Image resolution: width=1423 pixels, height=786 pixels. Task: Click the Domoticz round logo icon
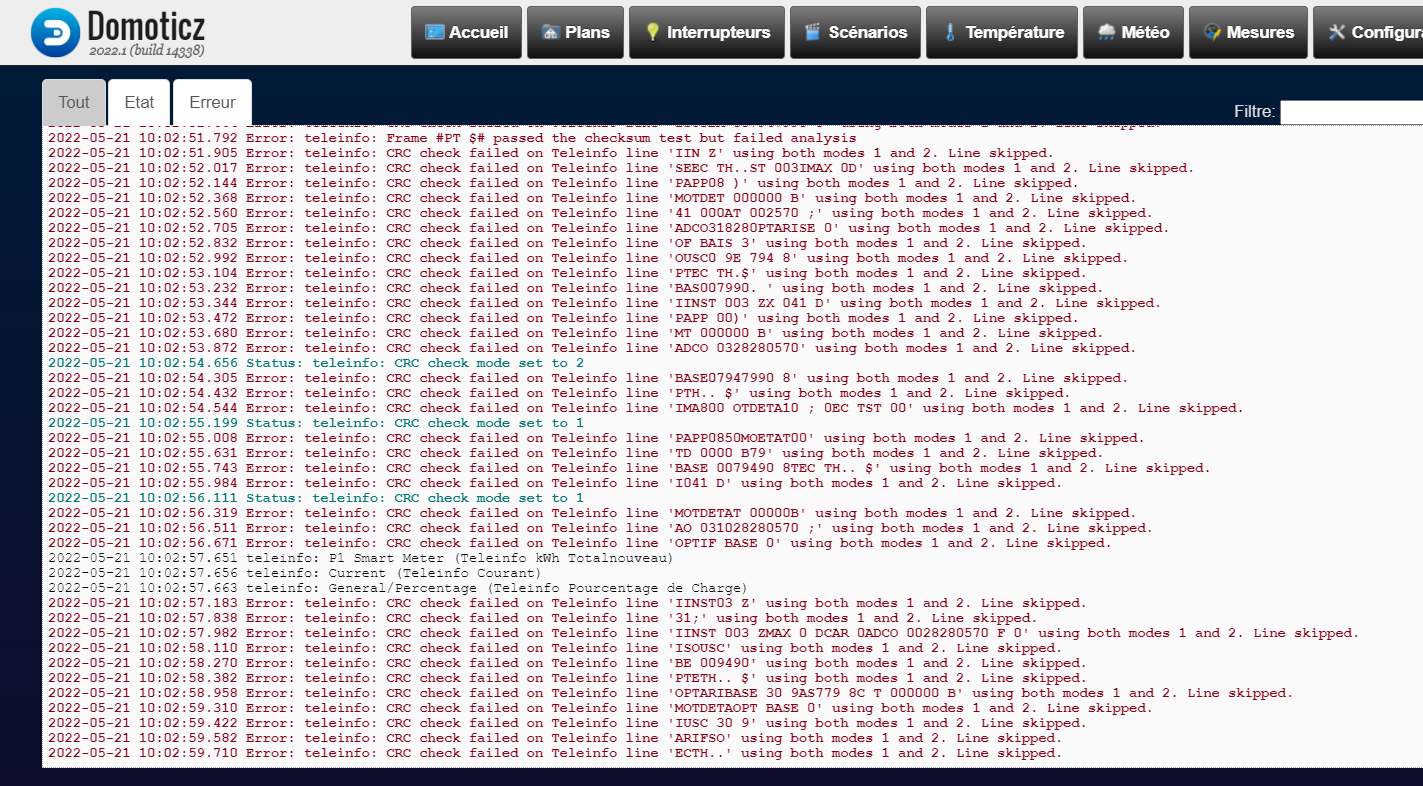pos(55,33)
